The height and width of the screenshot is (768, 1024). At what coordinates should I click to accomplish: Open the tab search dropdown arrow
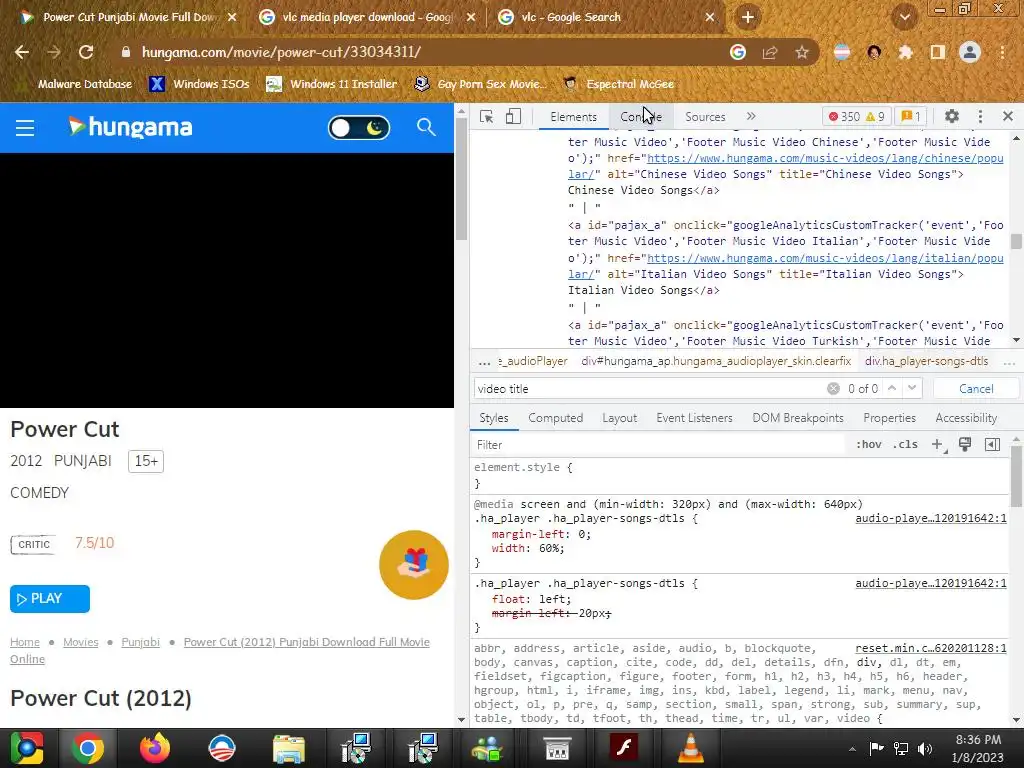tap(904, 18)
